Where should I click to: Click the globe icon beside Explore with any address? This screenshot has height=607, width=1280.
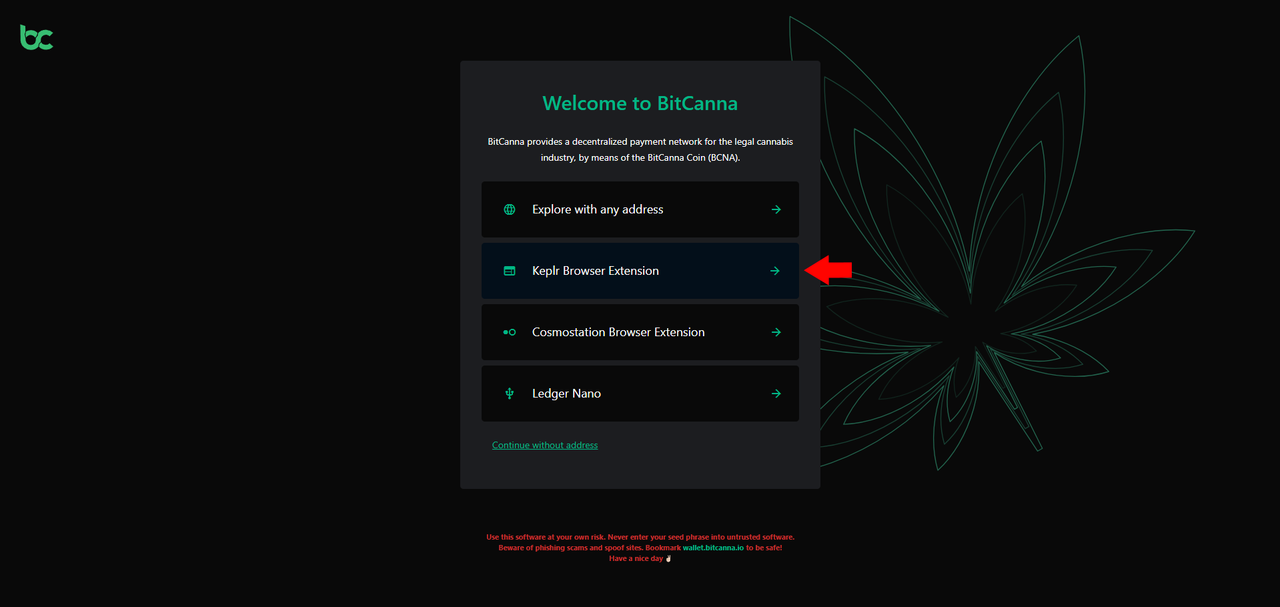[x=510, y=210]
